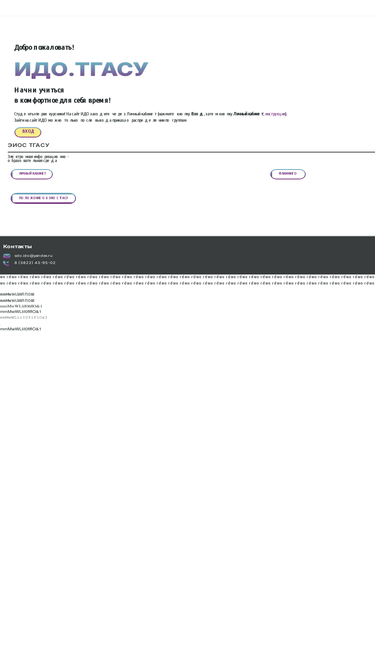
Task: Click the Добро пожаловать! heading
Action: pos(44,47)
